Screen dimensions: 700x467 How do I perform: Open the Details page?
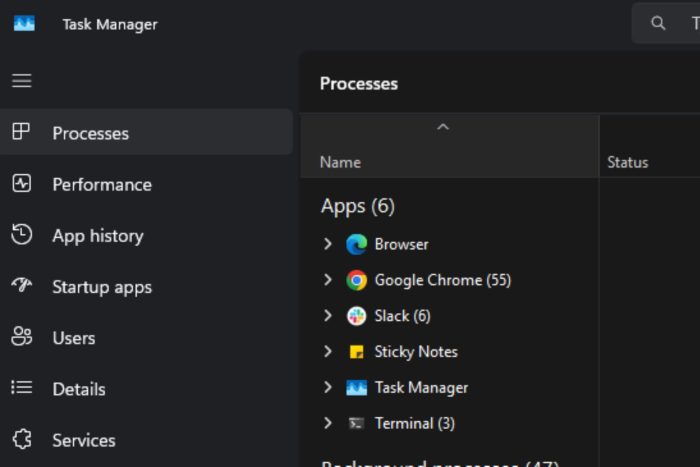[x=146, y=389]
